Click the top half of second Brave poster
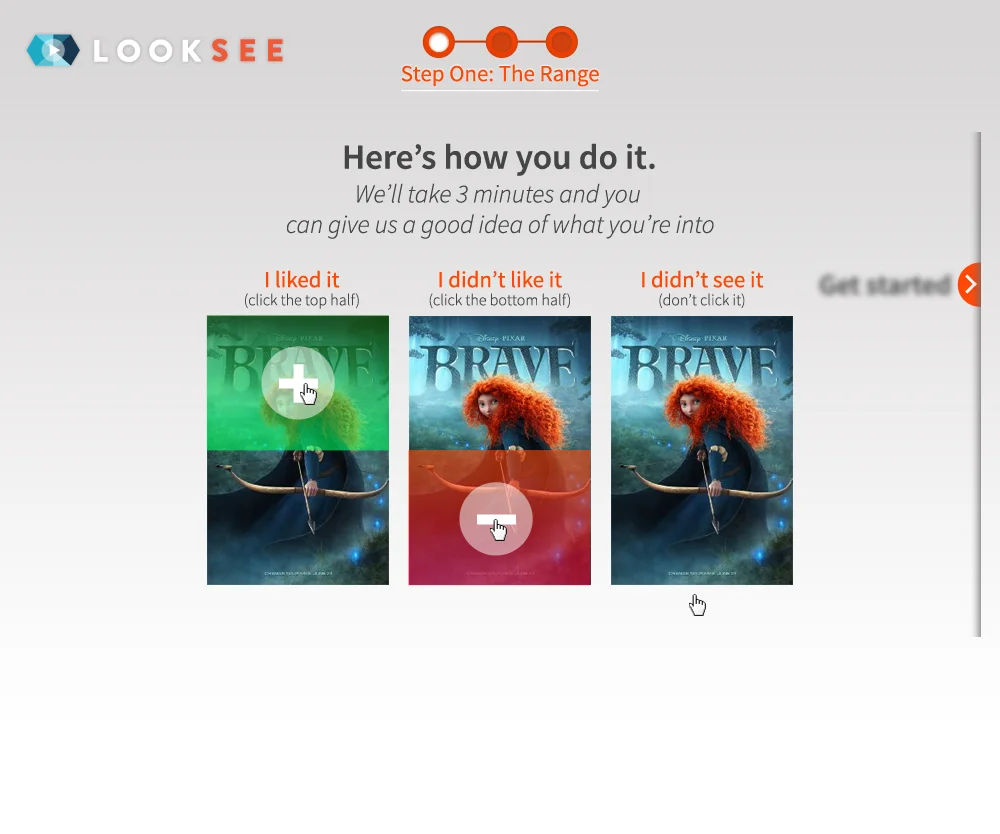The width and height of the screenshot is (1000, 834). (x=500, y=383)
